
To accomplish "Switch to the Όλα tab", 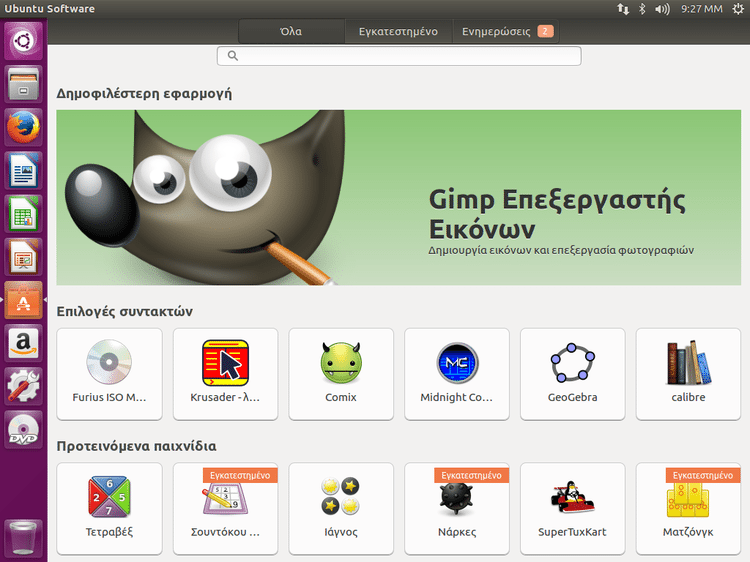I will (x=291, y=32).
